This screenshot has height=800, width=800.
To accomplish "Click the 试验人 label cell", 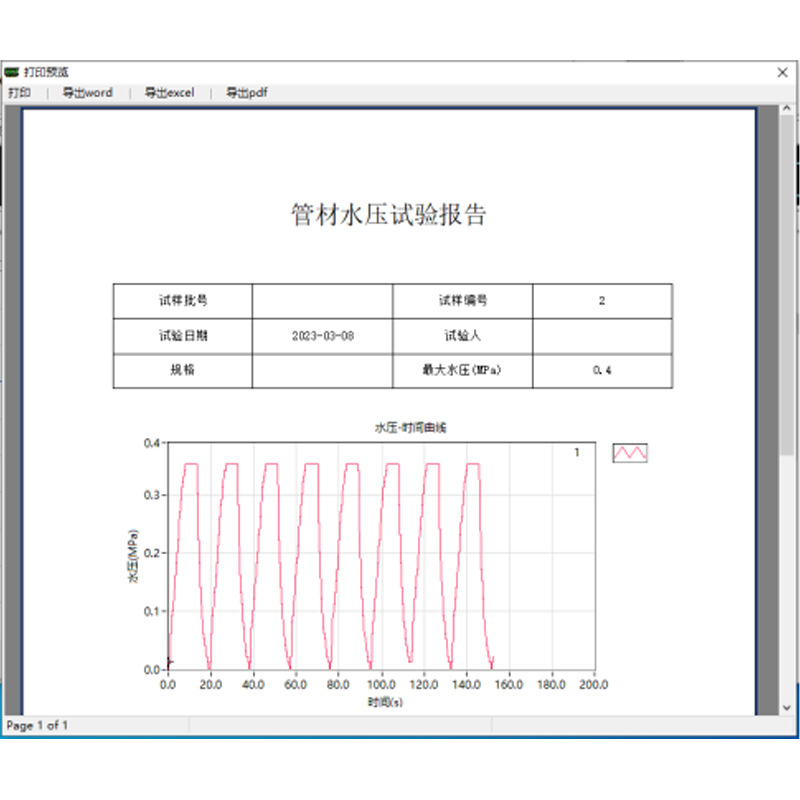I will point(463,336).
